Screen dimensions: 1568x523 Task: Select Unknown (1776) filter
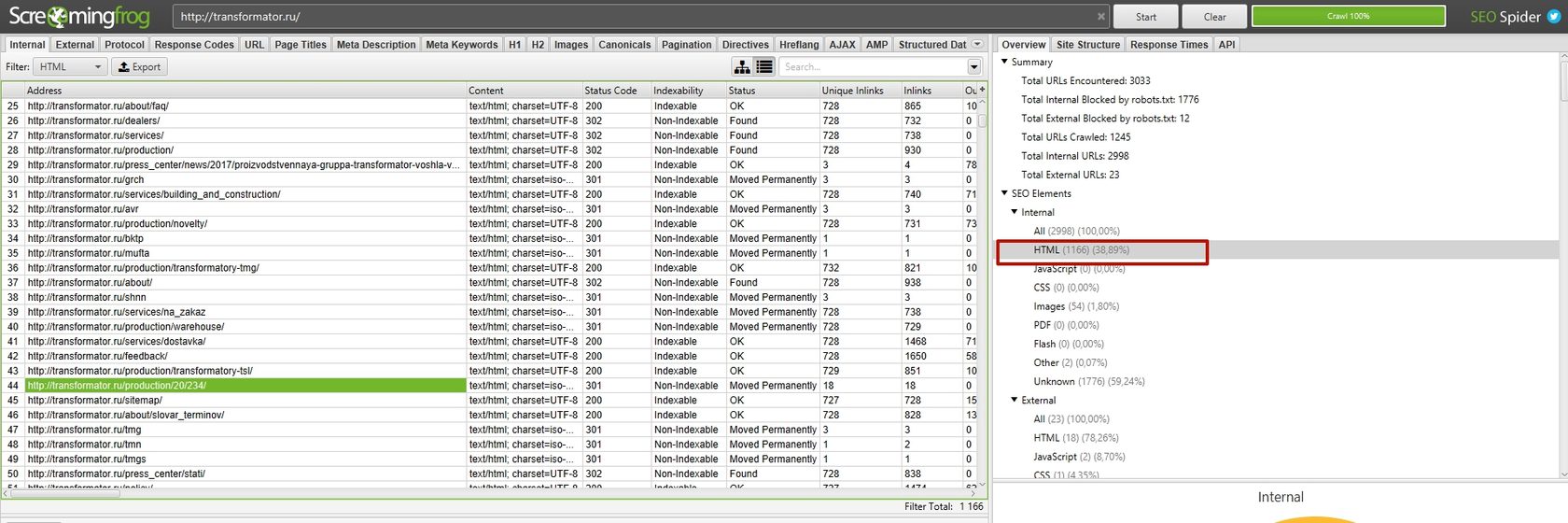tap(1088, 381)
